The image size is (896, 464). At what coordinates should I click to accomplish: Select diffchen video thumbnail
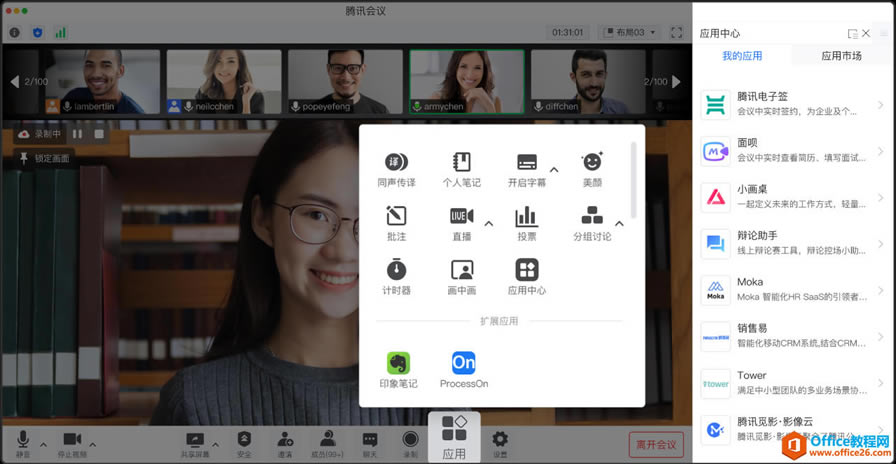tap(588, 81)
